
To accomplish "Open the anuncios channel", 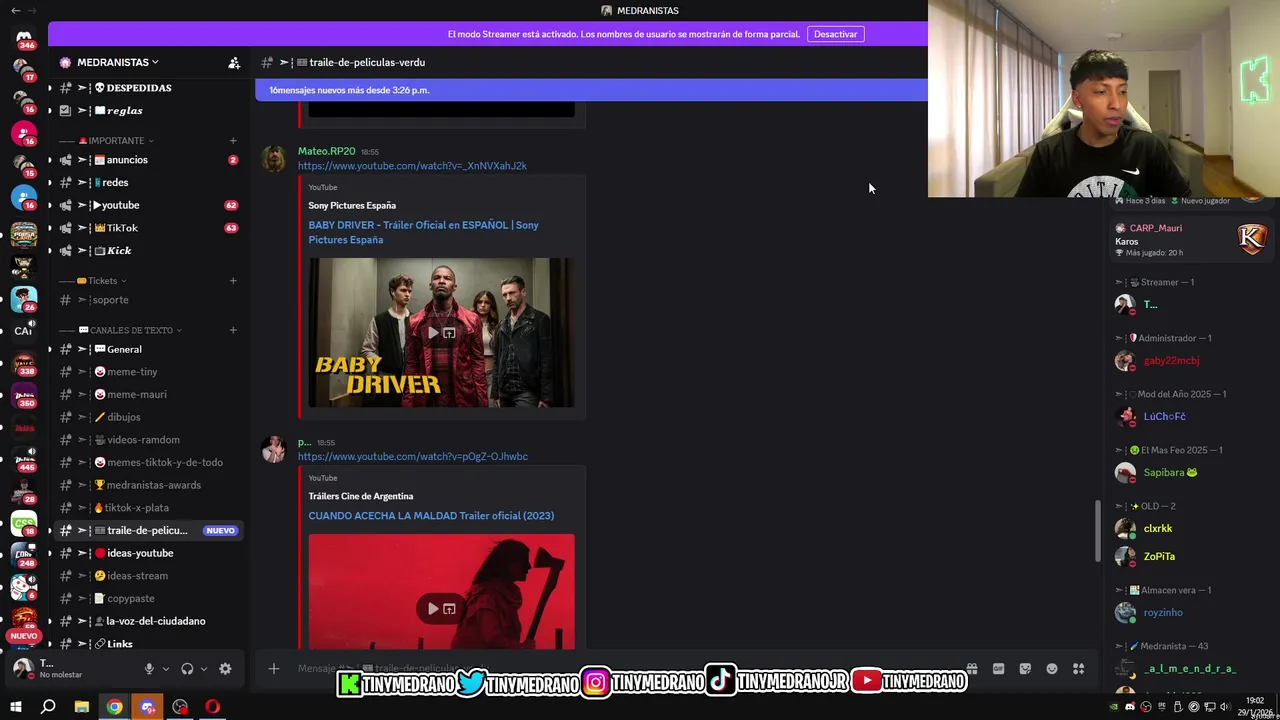I will coord(147,160).
